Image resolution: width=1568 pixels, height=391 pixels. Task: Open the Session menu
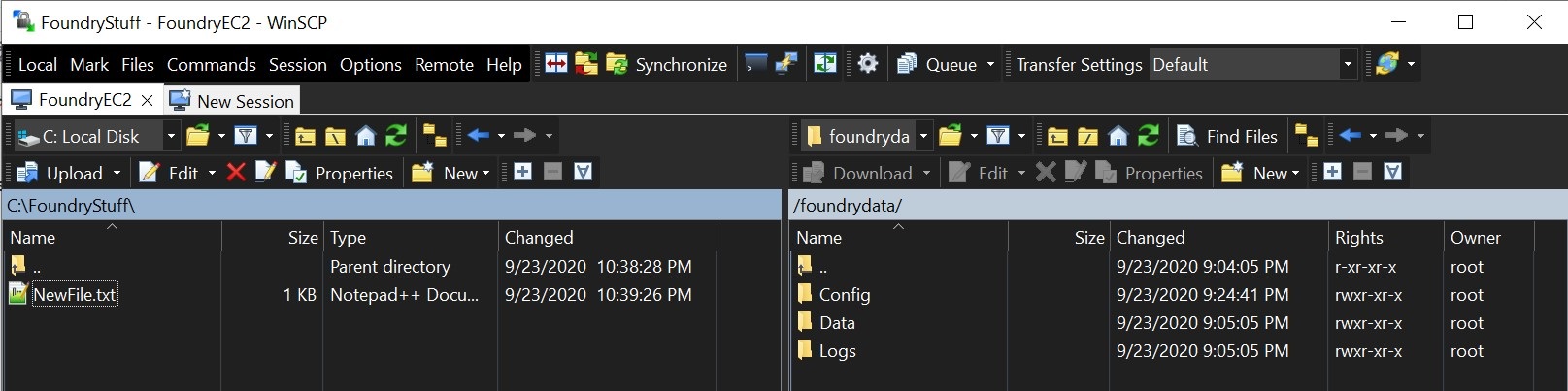[298, 65]
